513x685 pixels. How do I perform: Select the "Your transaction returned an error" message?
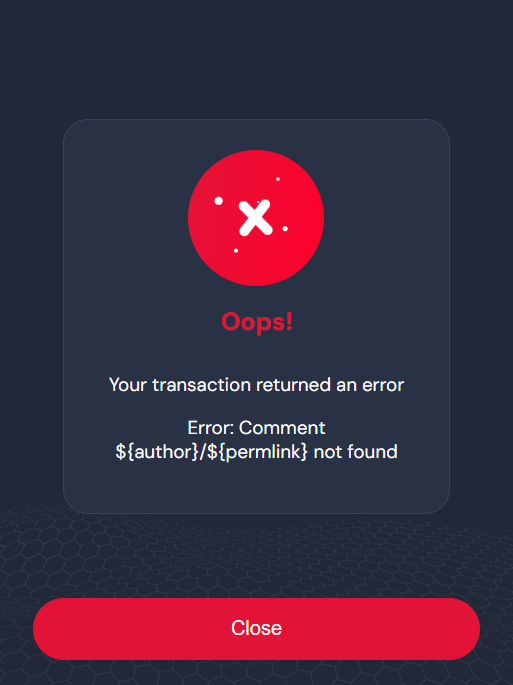256,385
